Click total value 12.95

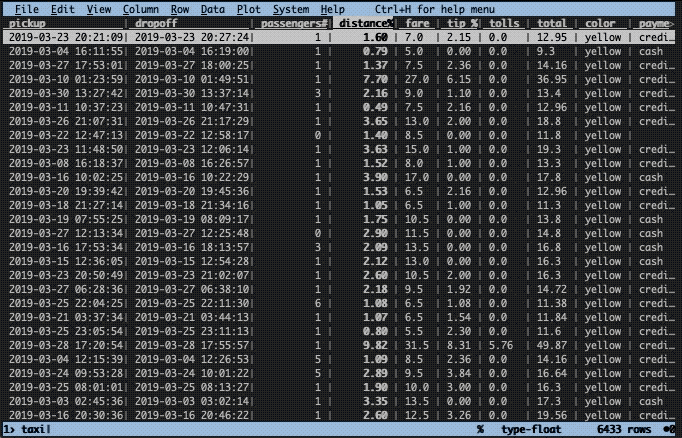(x=552, y=37)
